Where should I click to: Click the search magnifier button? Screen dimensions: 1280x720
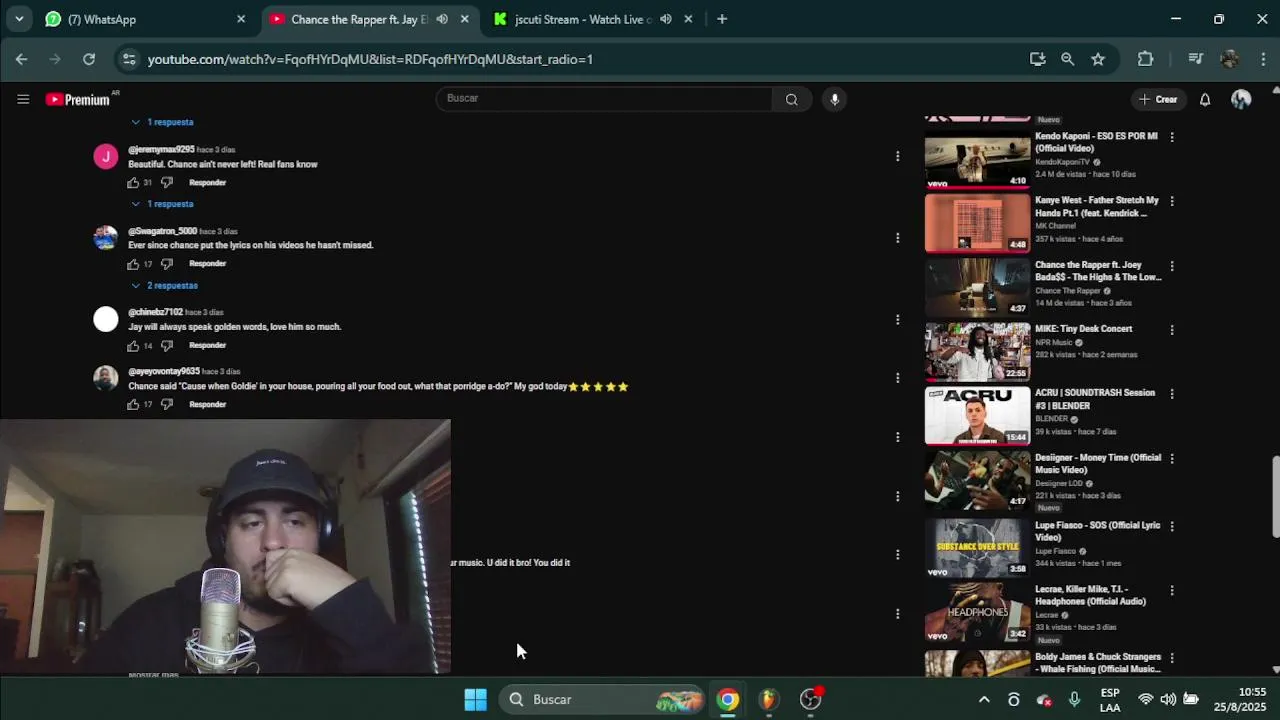click(x=791, y=99)
